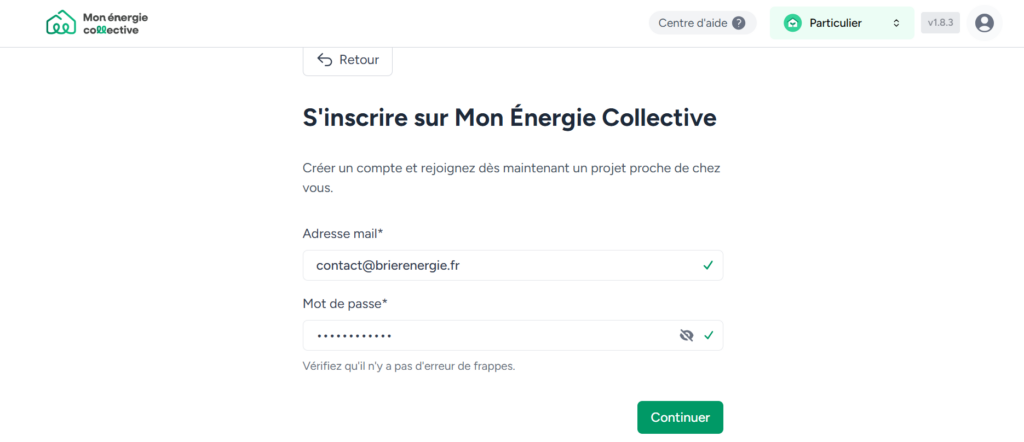Open the Centre d'aide help center
The width and height of the screenshot is (1024, 442).
(701, 23)
